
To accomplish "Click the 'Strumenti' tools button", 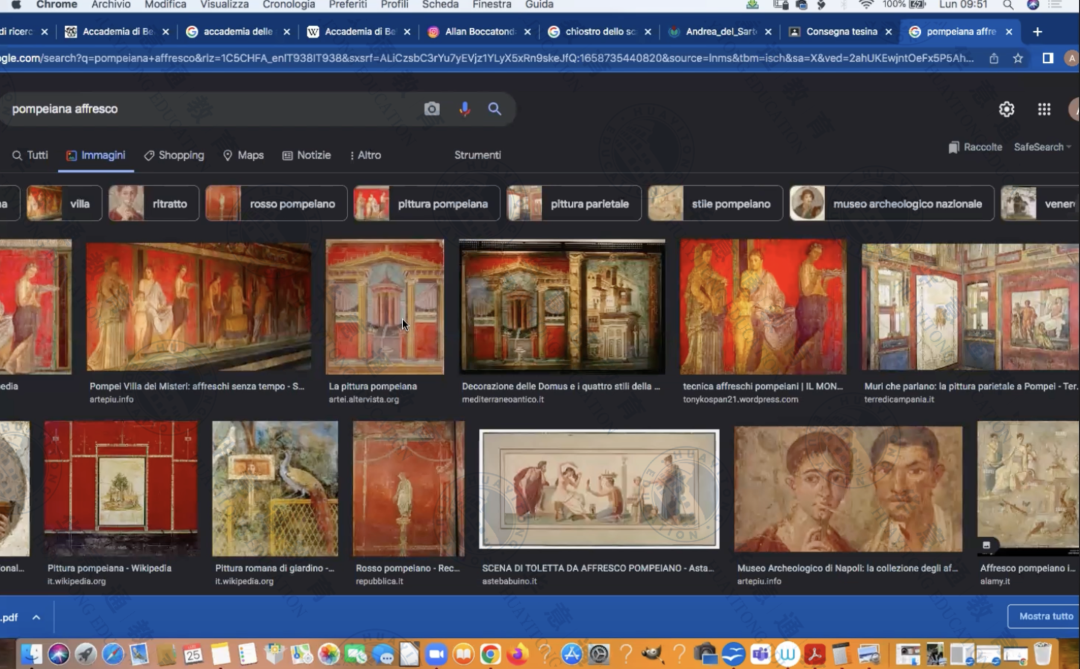I will 477,155.
